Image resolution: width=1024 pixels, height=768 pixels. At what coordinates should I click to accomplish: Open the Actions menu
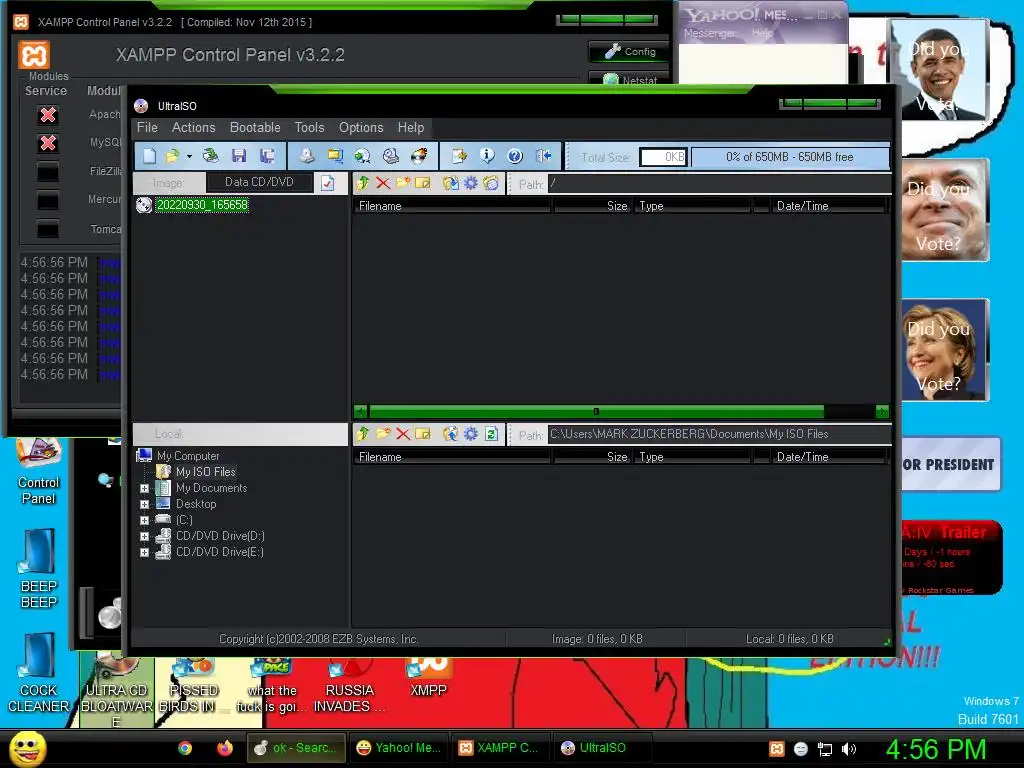(x=193, y=127)
